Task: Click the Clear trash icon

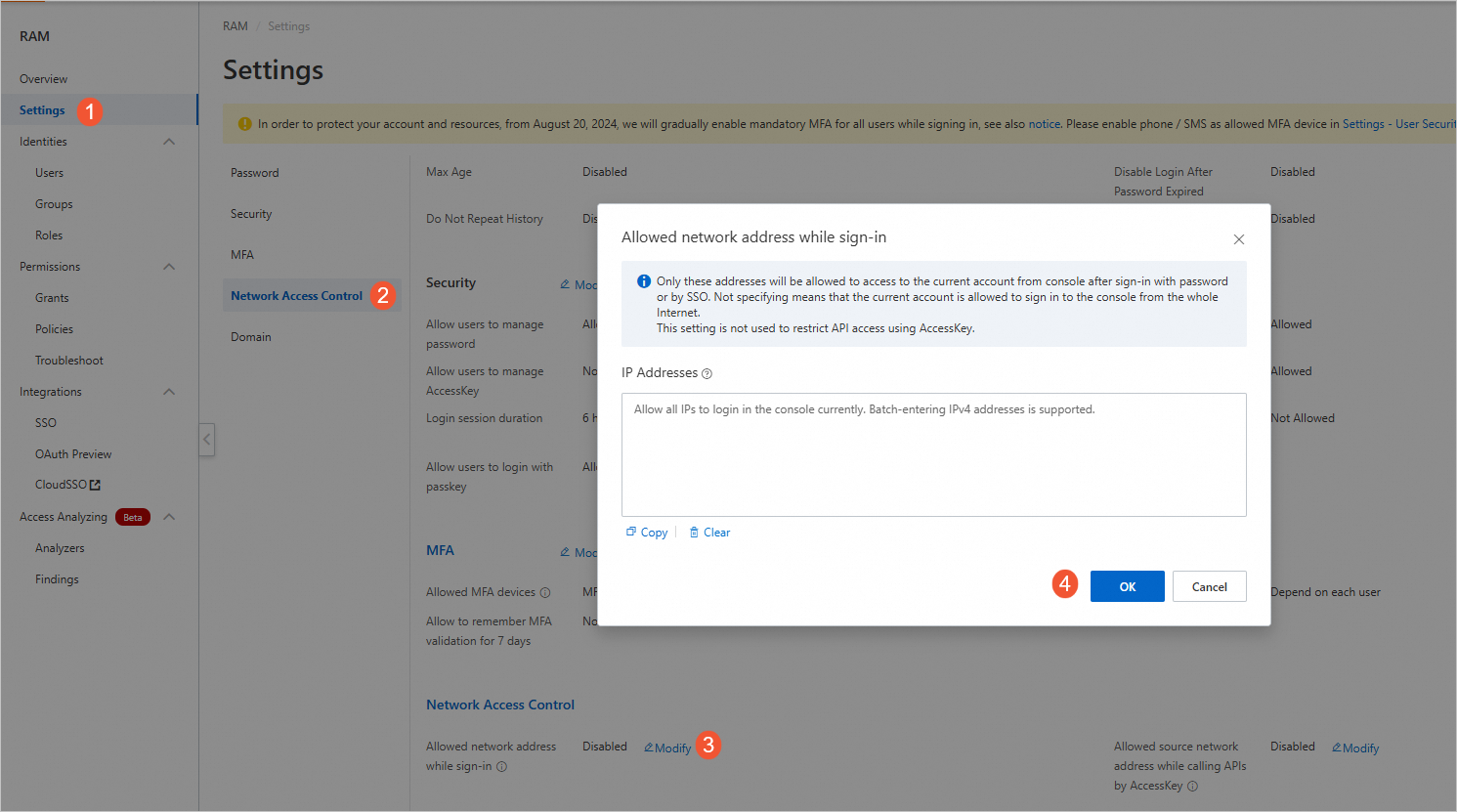Action: [x=694, y=533]
